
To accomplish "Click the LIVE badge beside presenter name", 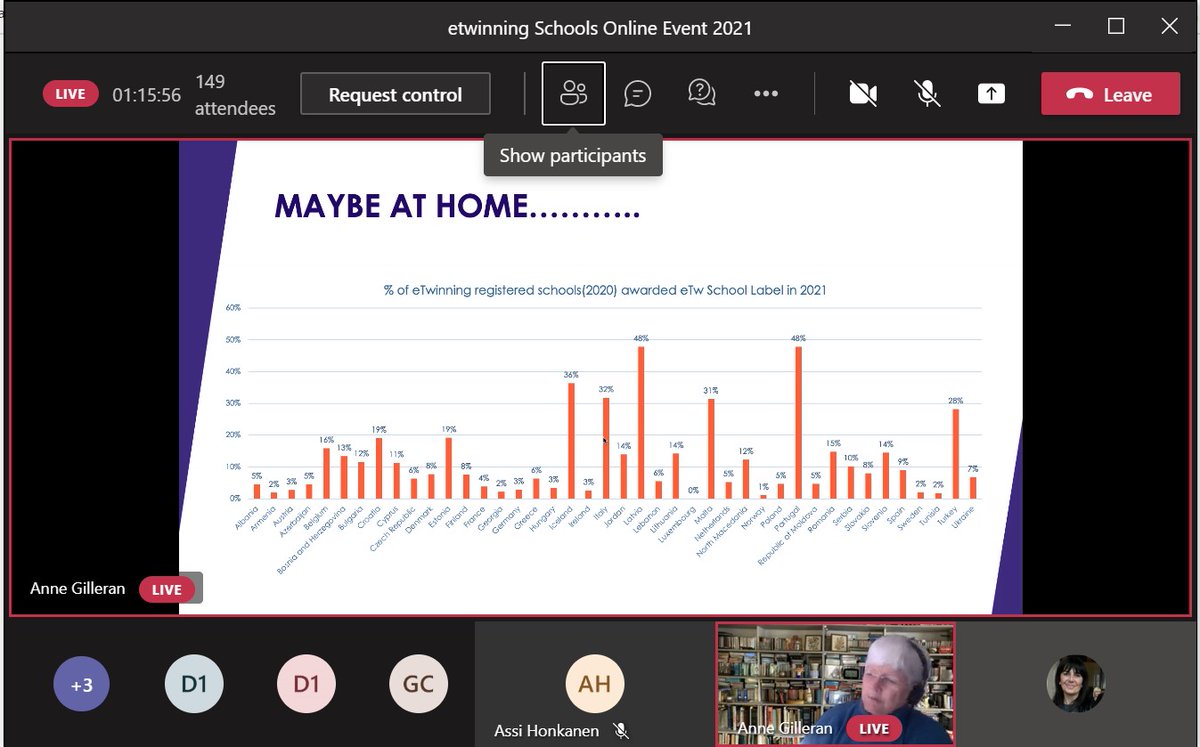I will click(x=166, y=589).
